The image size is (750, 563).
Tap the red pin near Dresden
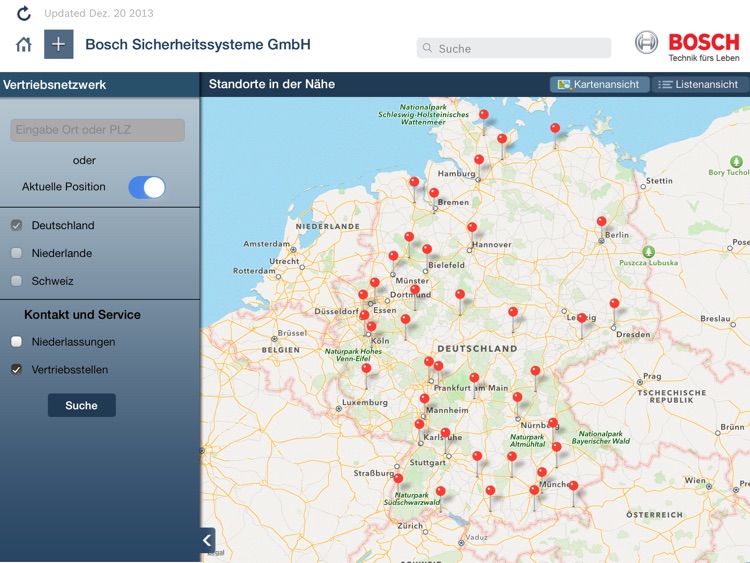pyautogui.click(x=615, y=303)
